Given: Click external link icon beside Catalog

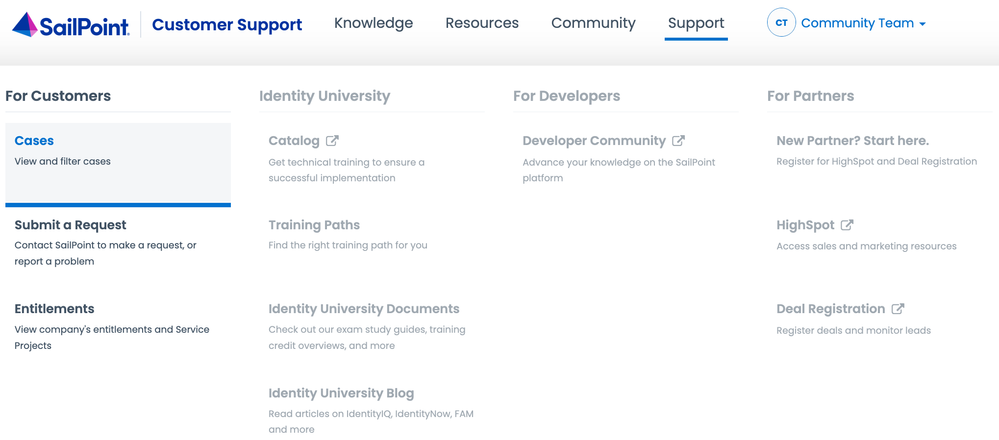Looking at the screenshot, I should (x=332, y=141).
